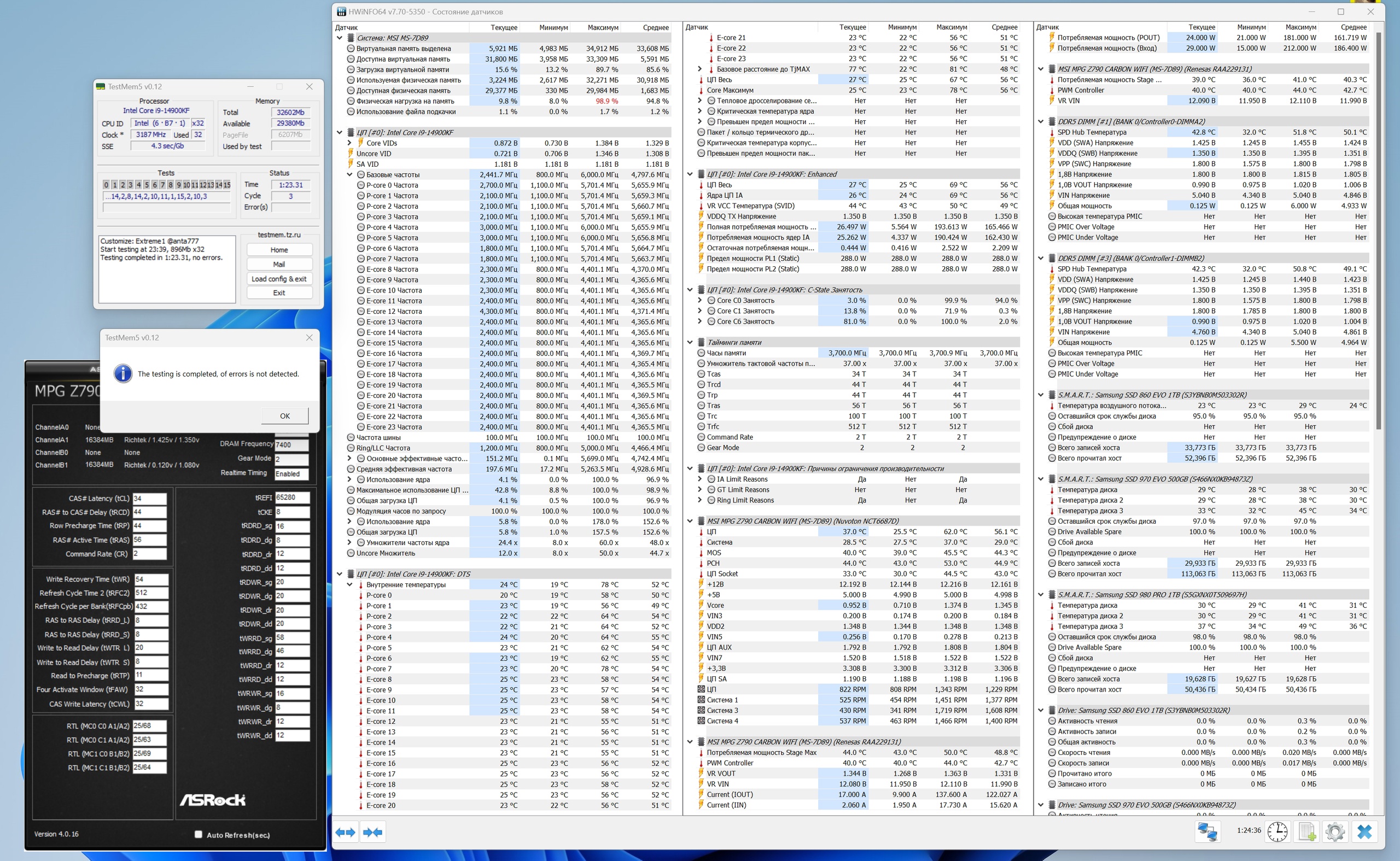Open testmem.tz.ru link label in TestMem5
This screenshot has width=1400, height=861.
279,235
